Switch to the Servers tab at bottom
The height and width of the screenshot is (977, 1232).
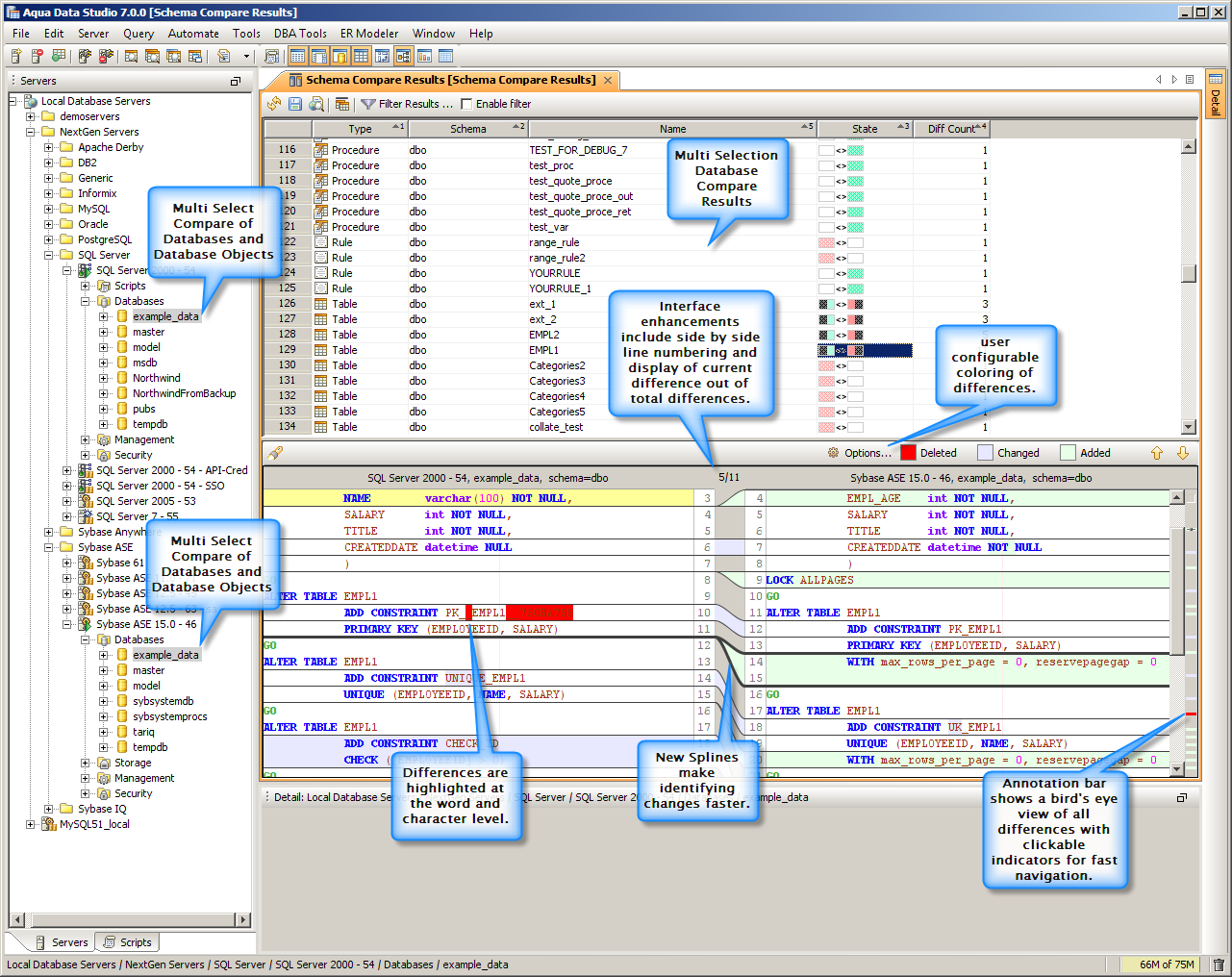tap(62, 942)
